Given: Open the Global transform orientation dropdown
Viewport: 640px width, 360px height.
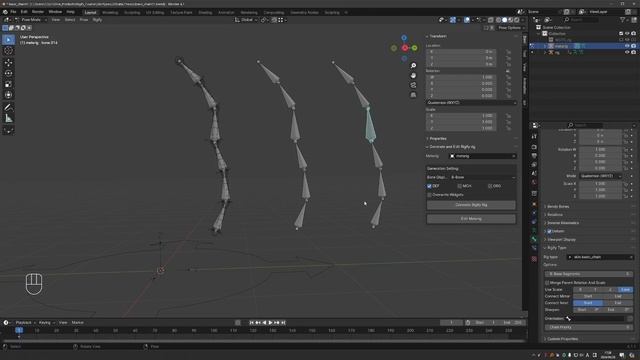Looking at the screenshot, I should pyautogui.click(x=246, y=20).
